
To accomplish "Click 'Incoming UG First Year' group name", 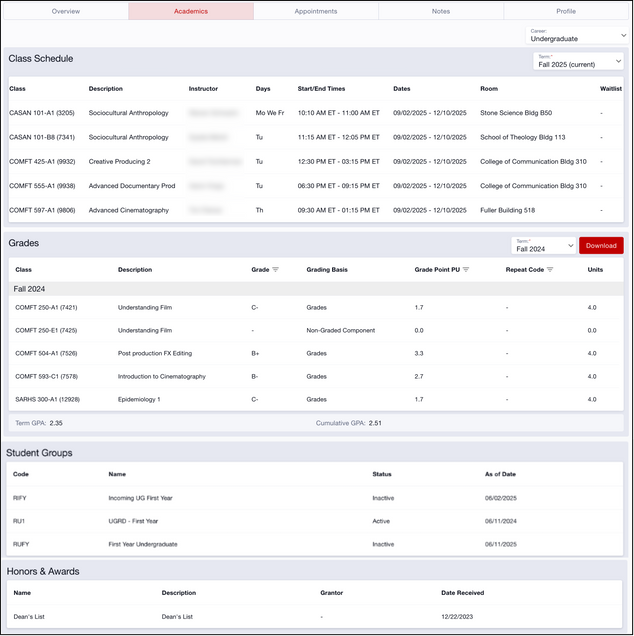I will click(140, 498).
